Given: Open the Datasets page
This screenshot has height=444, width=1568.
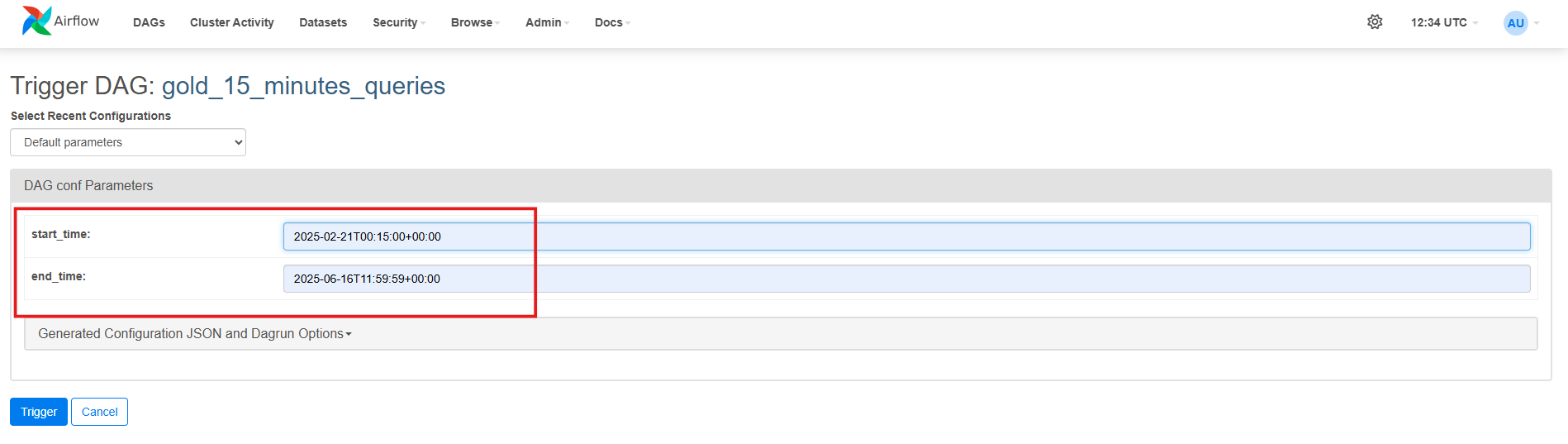Looking at the screenshot, I should [x=323, y=22].
